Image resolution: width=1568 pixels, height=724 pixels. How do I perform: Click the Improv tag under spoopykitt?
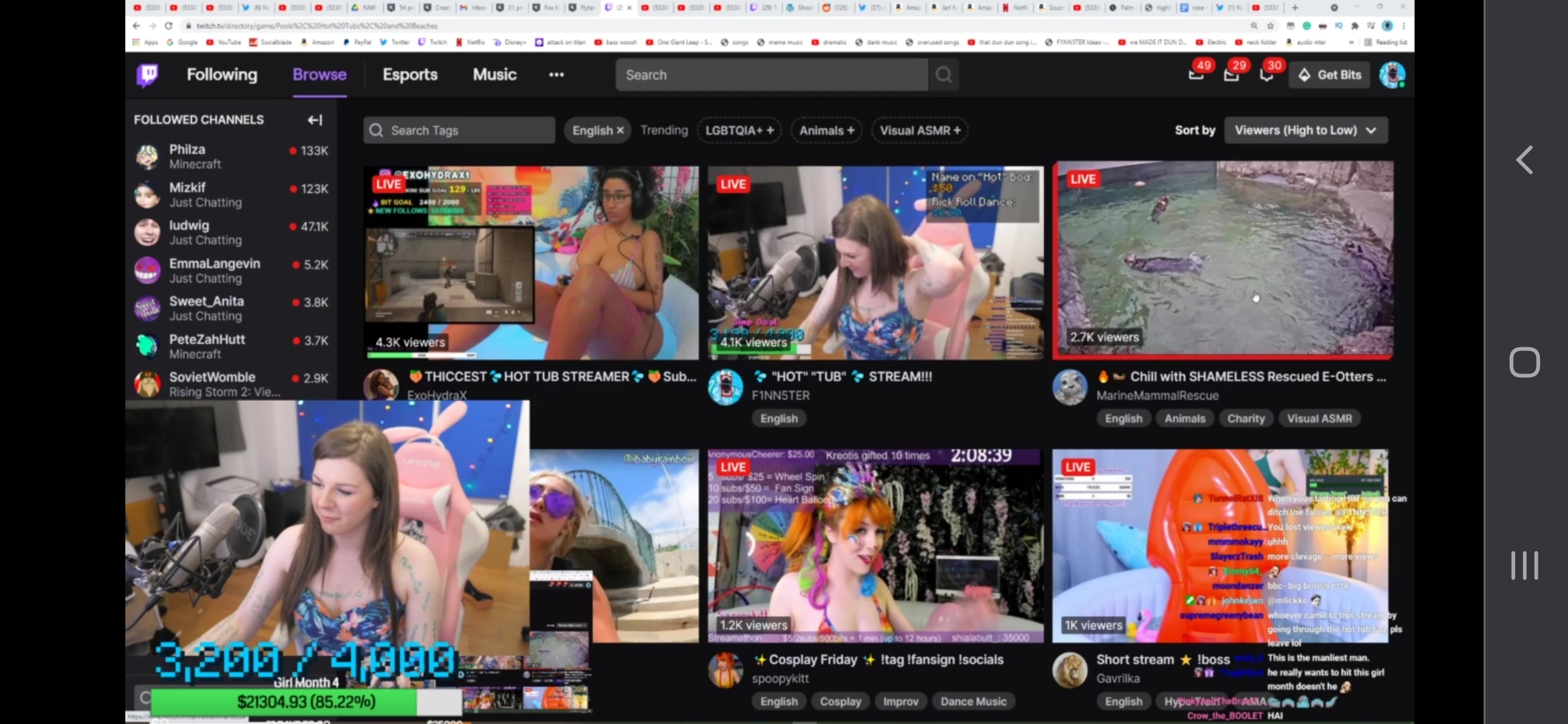point(901,701)
